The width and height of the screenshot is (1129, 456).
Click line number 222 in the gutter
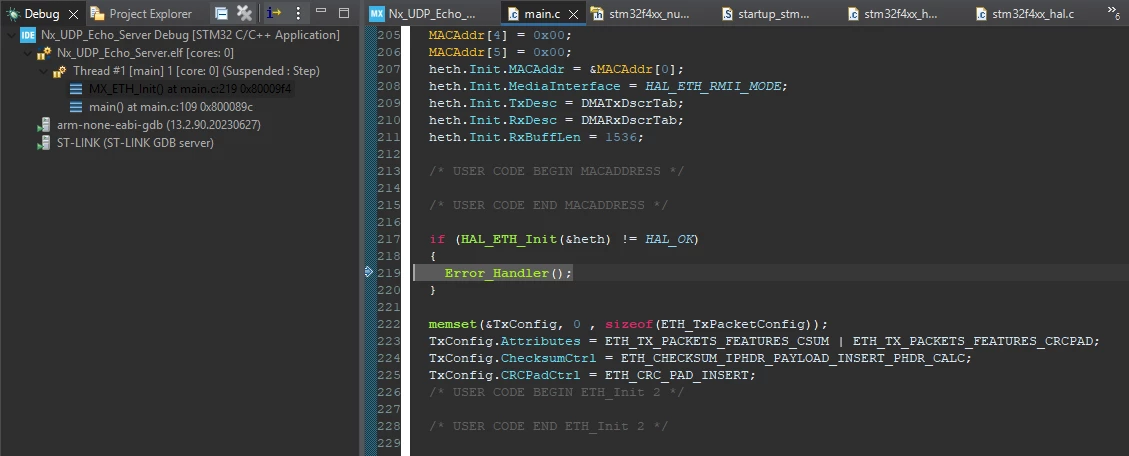(388, 324)
